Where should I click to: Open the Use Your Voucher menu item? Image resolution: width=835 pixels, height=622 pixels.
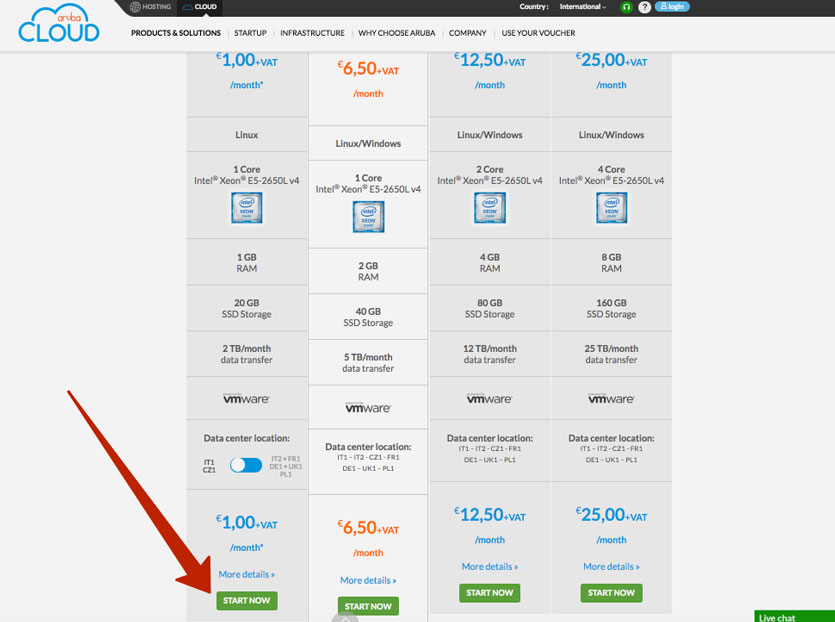point(538,33)
